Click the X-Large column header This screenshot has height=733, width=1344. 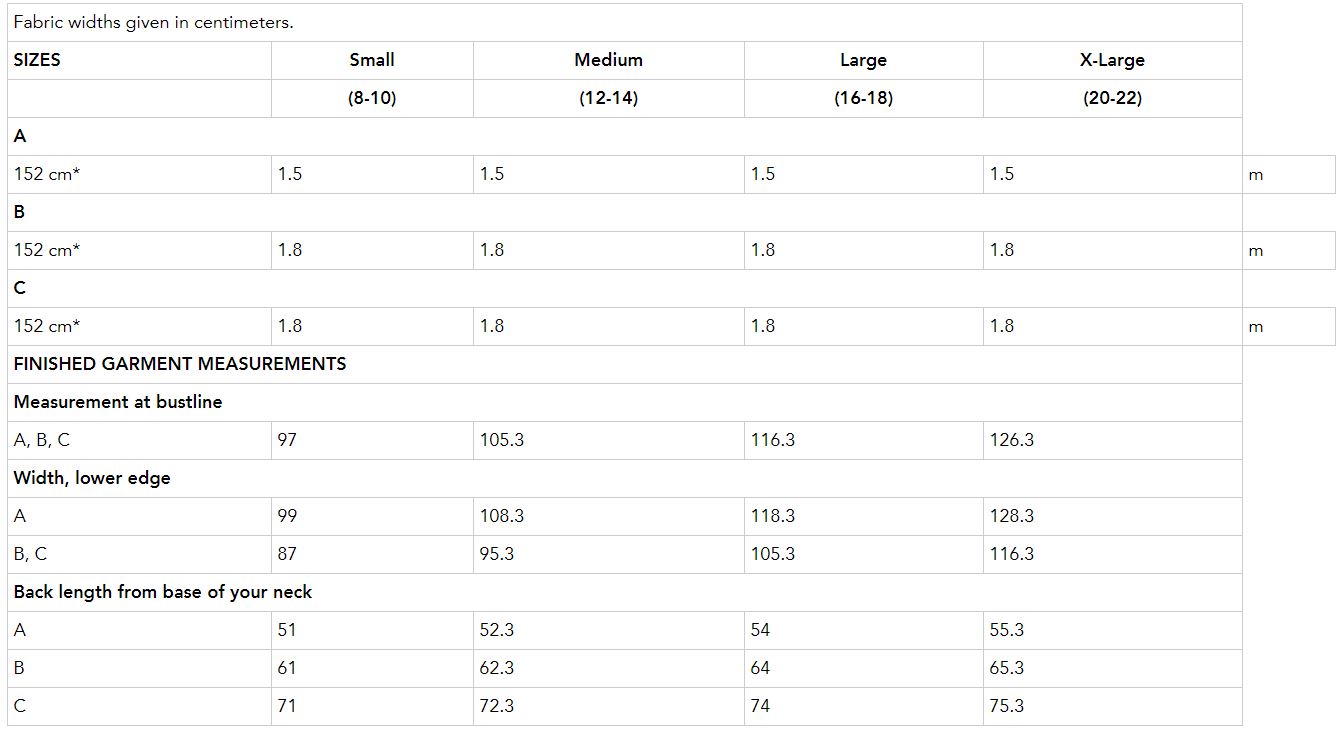click(x=1112, y=60)
